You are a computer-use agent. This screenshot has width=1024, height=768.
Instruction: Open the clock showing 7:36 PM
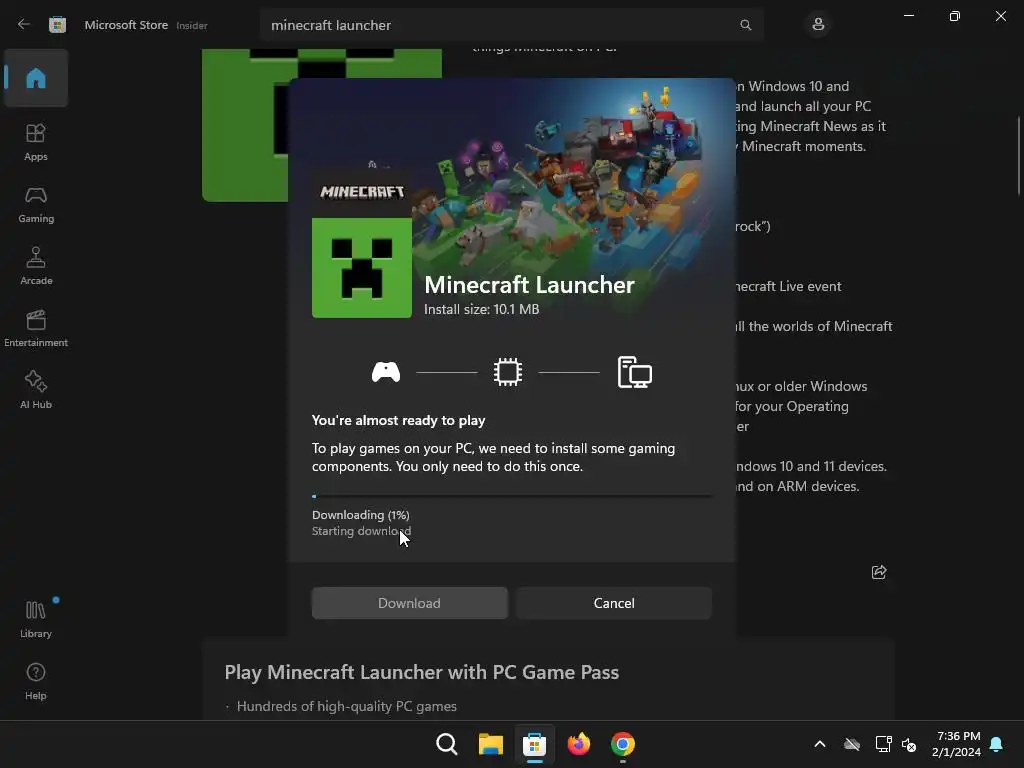tap(956, 744)
